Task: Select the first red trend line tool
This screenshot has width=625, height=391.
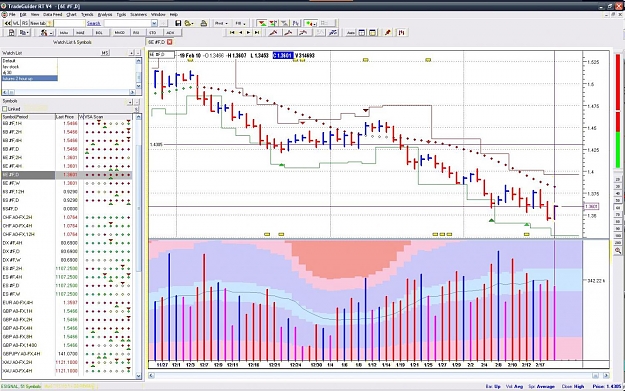Action: tap(273, 33)
